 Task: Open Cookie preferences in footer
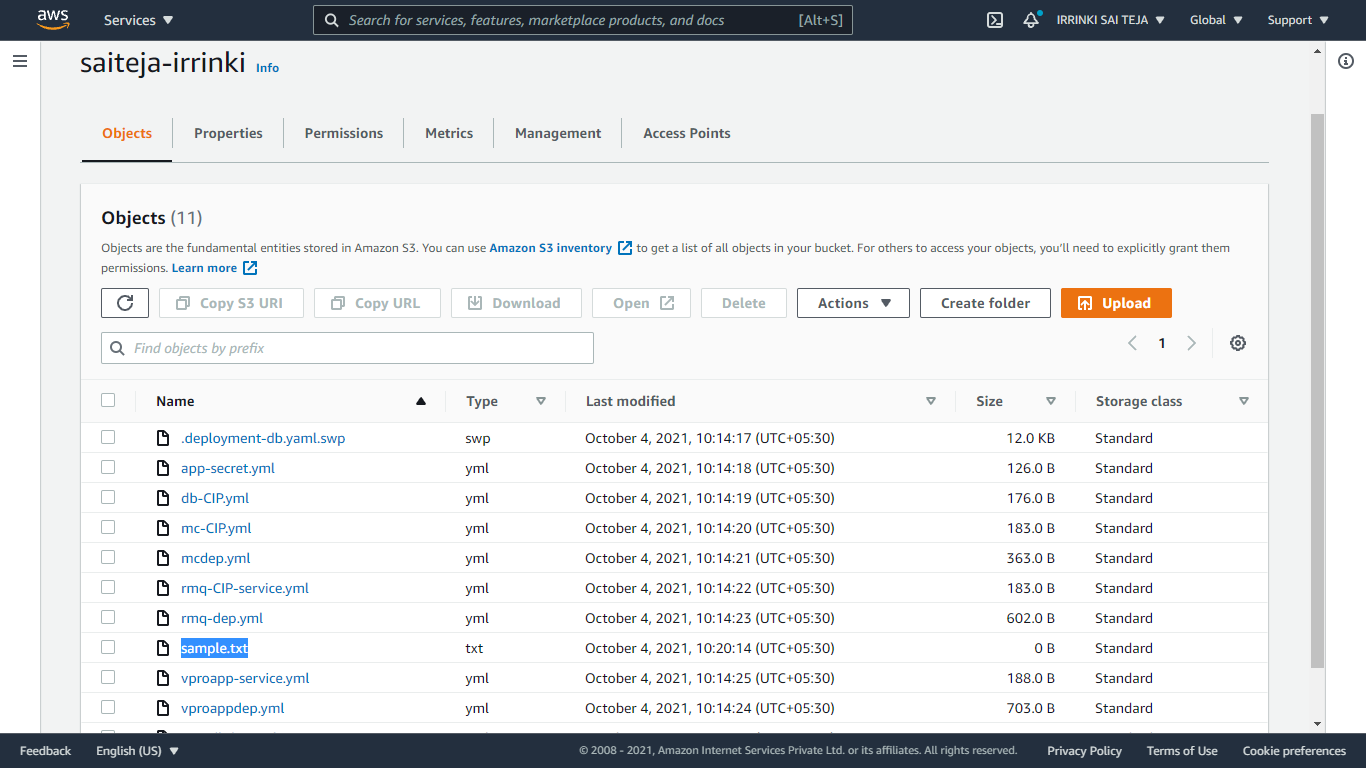click(1294, 751)
